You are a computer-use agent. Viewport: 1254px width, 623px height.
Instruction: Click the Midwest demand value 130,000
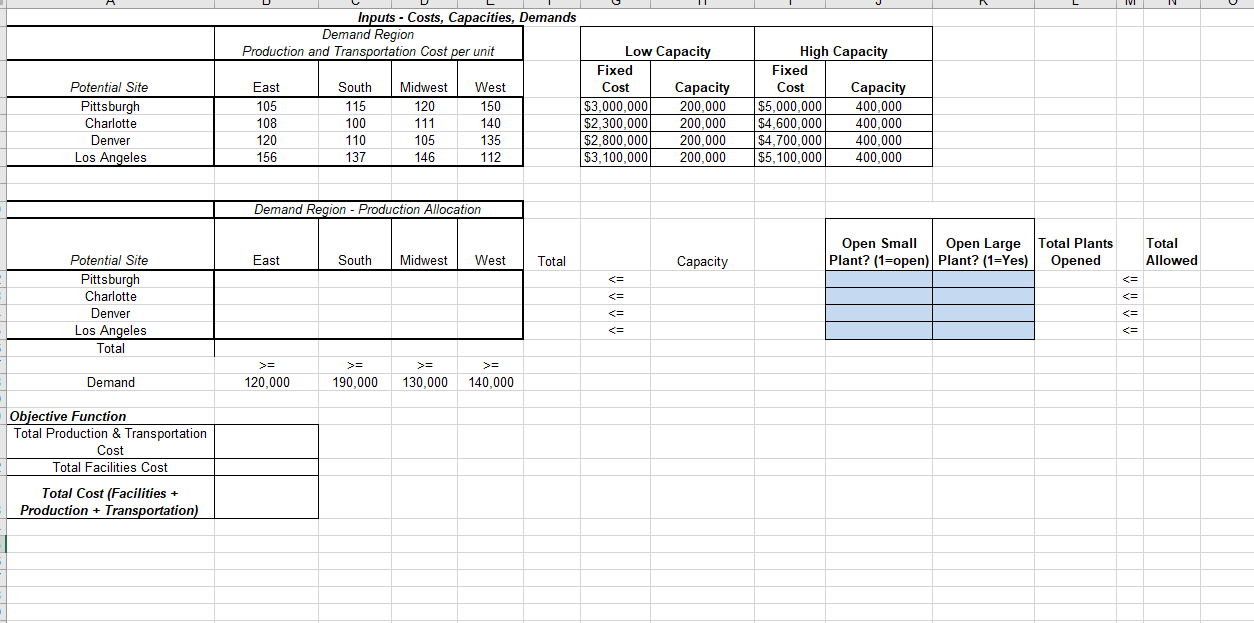(x=424, y=382)
